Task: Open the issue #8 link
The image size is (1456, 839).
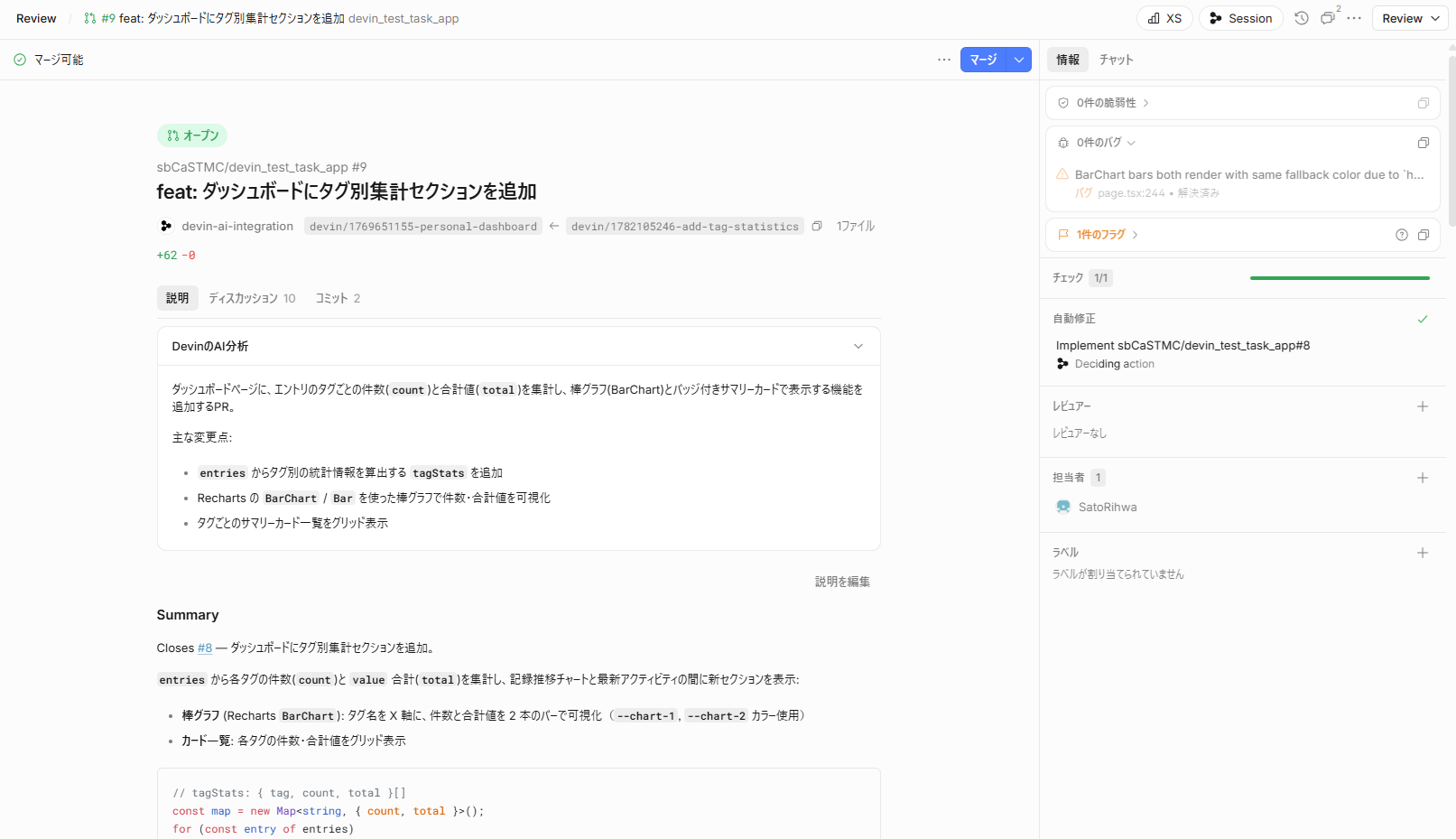Action: click(205, 648)
